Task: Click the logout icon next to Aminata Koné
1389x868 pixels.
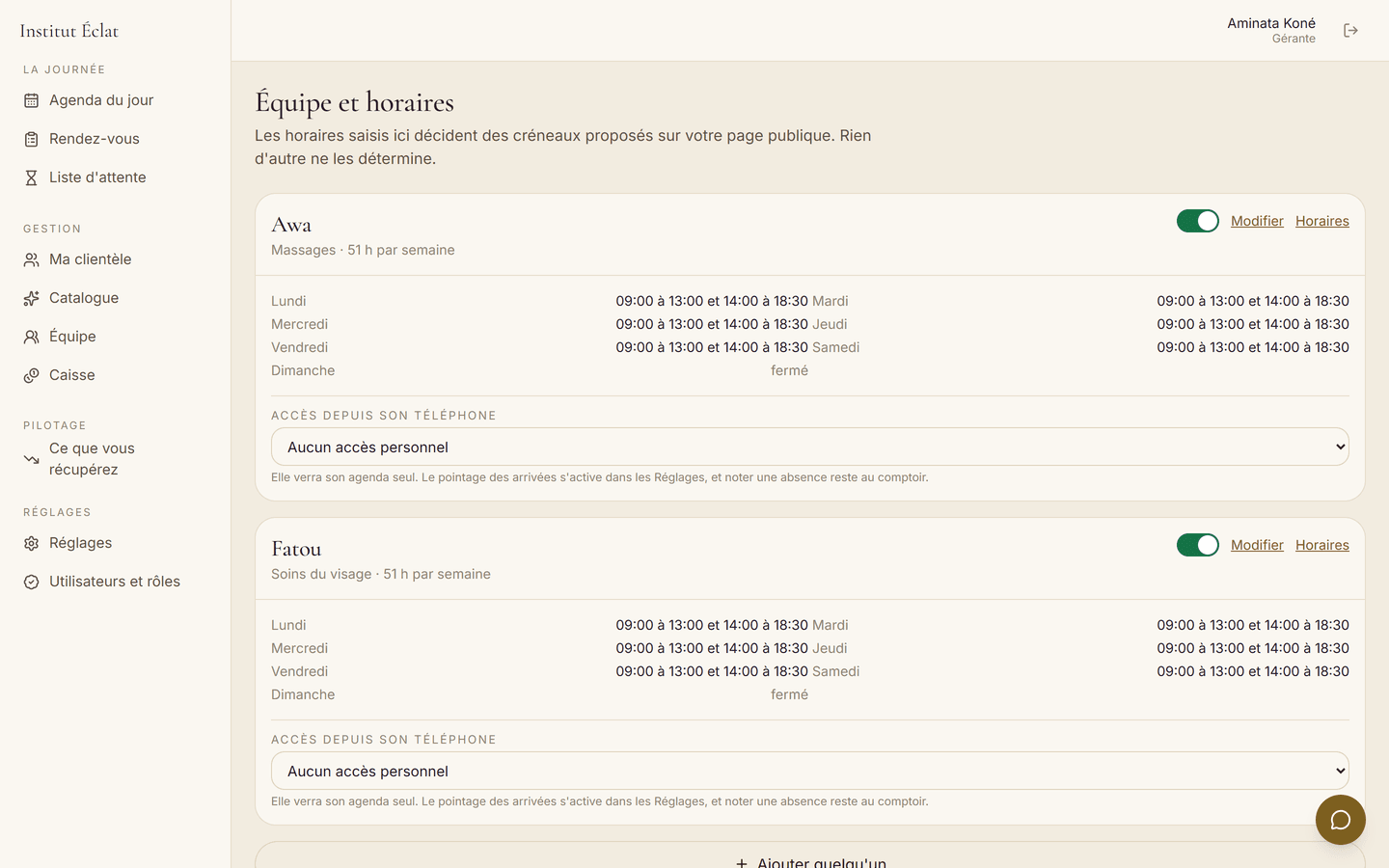Action: click(x=1350, y=31)
